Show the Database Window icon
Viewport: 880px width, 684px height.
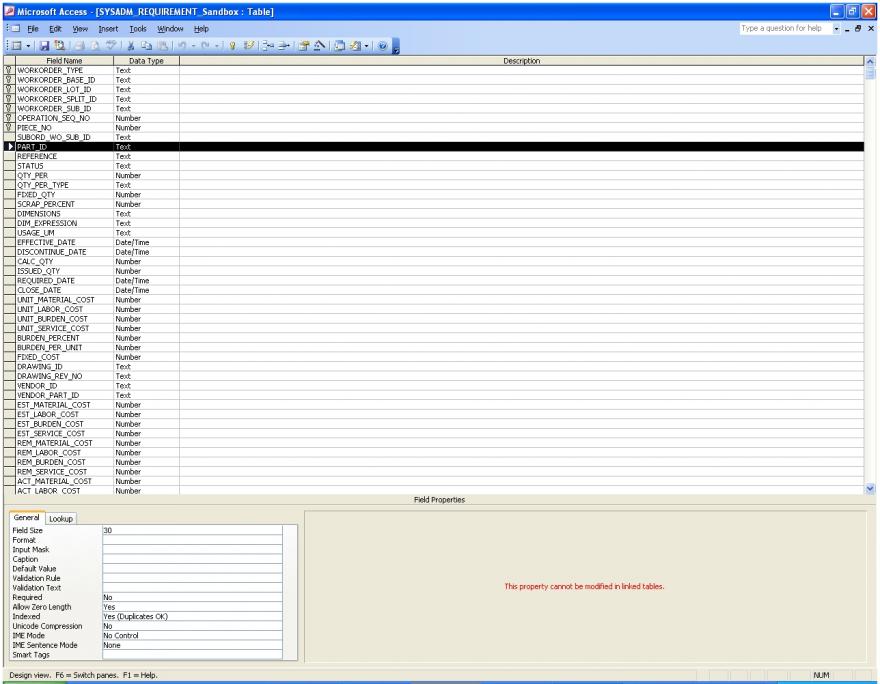340,46
